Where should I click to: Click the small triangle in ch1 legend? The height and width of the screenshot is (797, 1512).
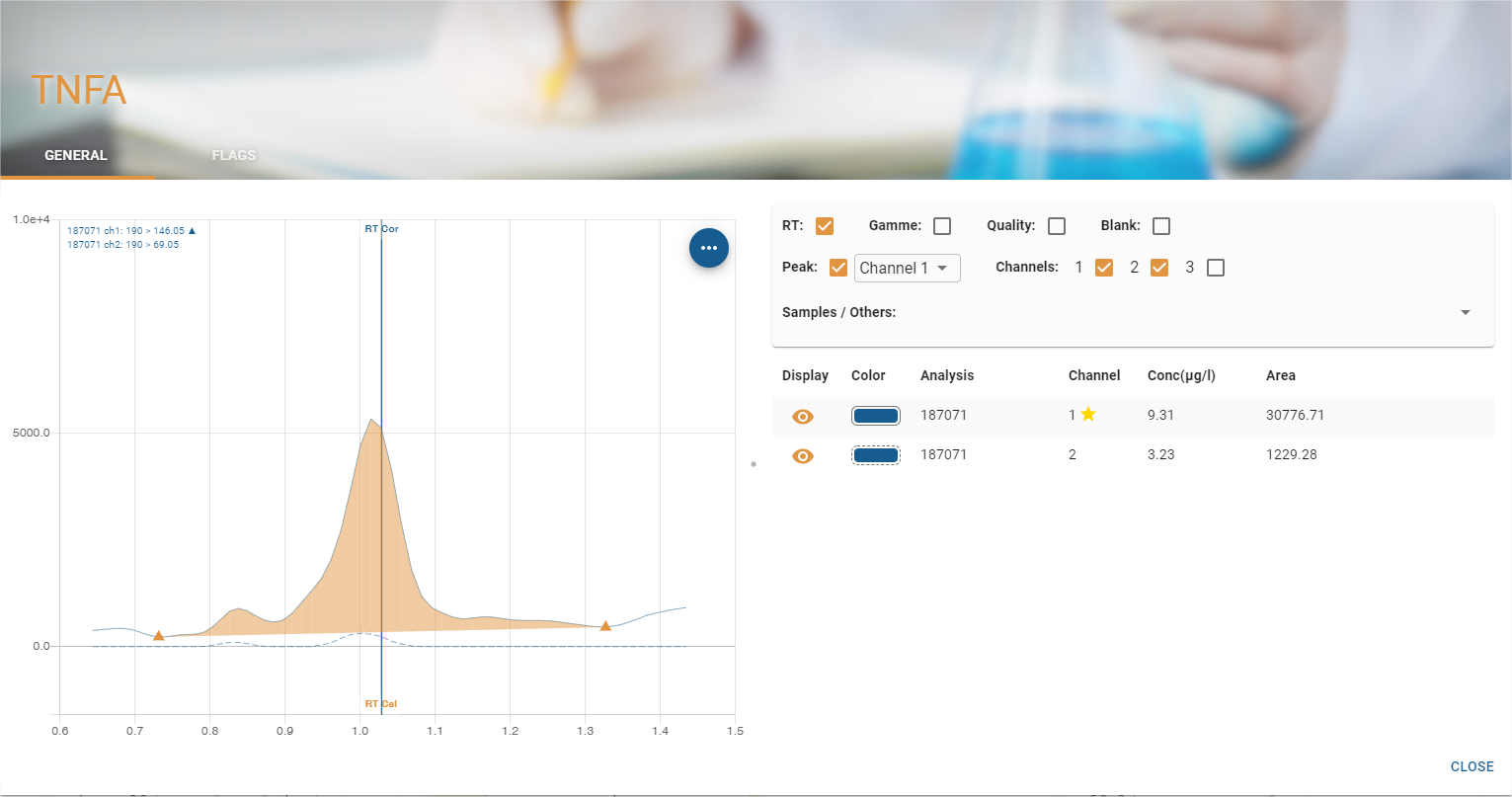click(192, 231)
